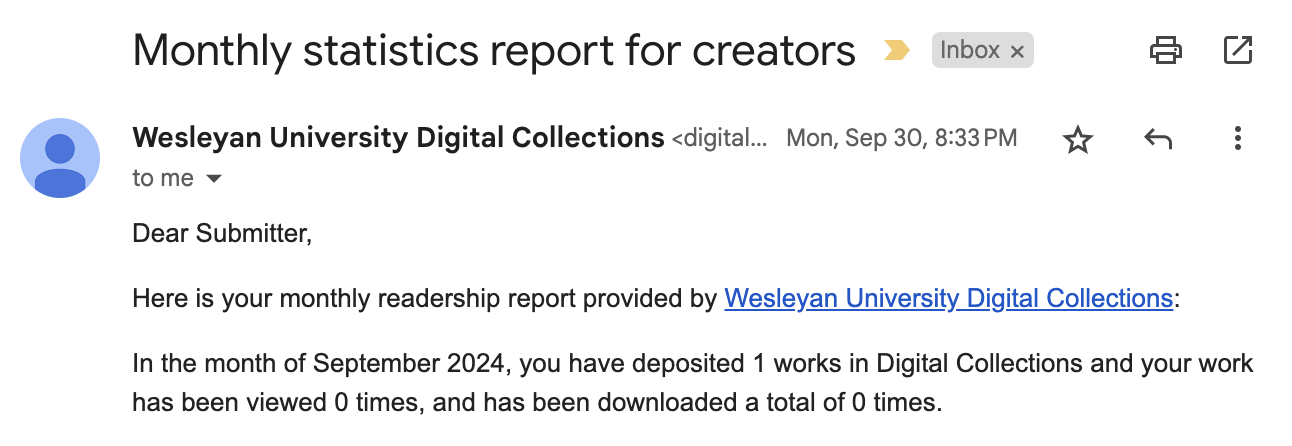Print the email using the printer icon
This screenshot has height=446, width=1292.
tap(1166, 50)
